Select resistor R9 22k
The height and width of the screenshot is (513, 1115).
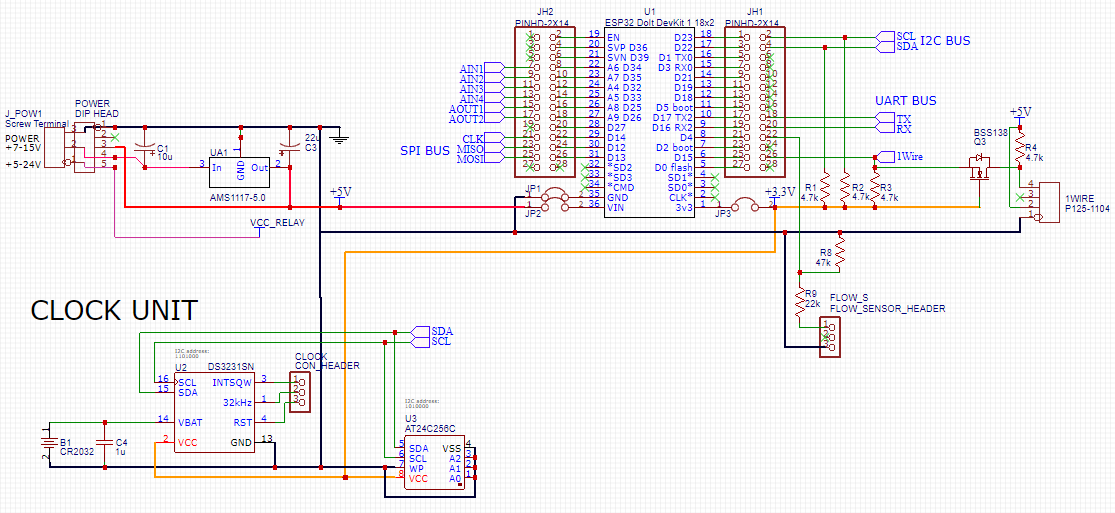[x=800, y=302]
